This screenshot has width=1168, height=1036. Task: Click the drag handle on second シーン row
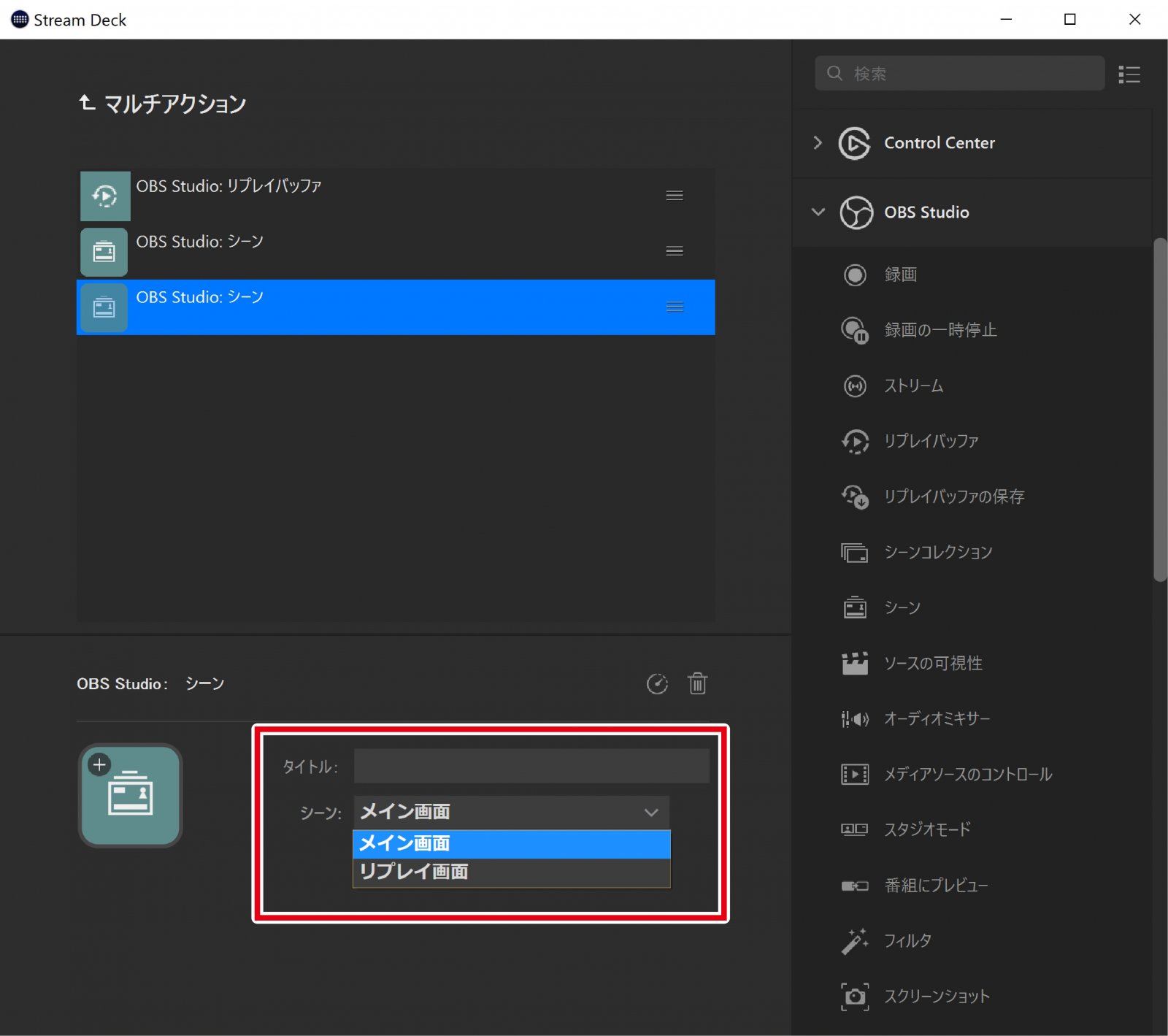(x=675, y=250)
